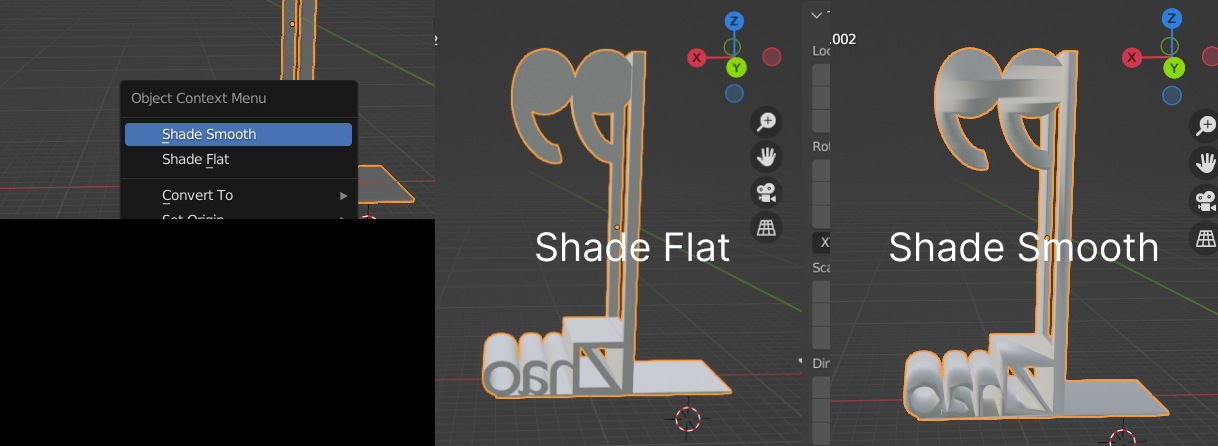Click Zoom magnifier icon in Shade Smooth viewport
The width and height of the screenshot is (1218, 446).
tap(1204, 125)
